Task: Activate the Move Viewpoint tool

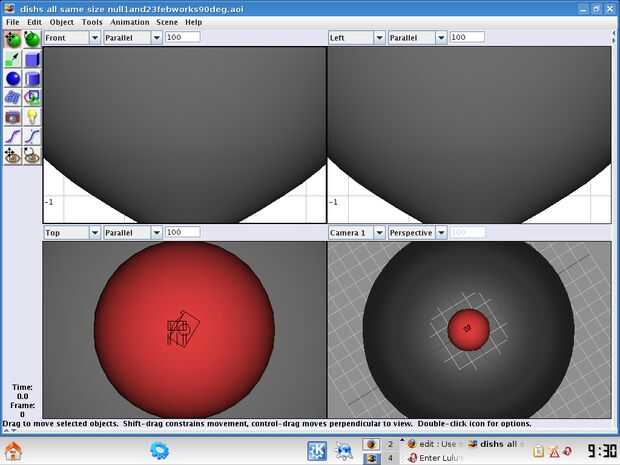Action: click(x=13, y=155)
